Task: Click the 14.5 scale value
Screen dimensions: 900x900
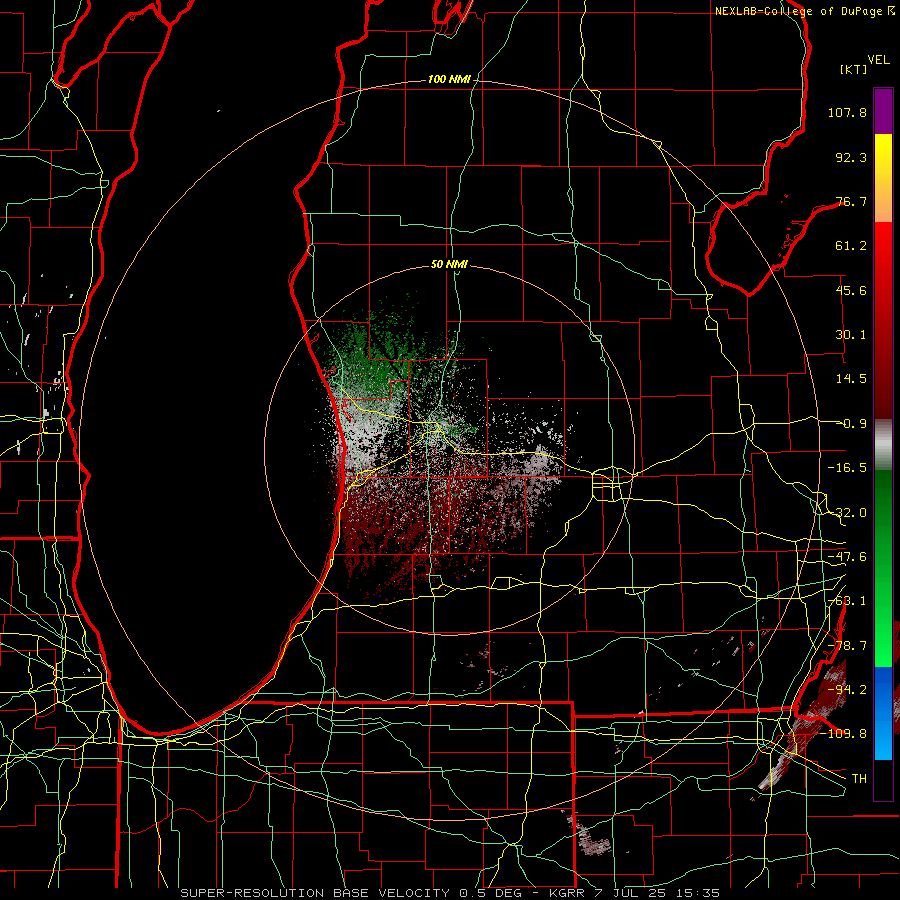Action: click(x=851, y=379)
